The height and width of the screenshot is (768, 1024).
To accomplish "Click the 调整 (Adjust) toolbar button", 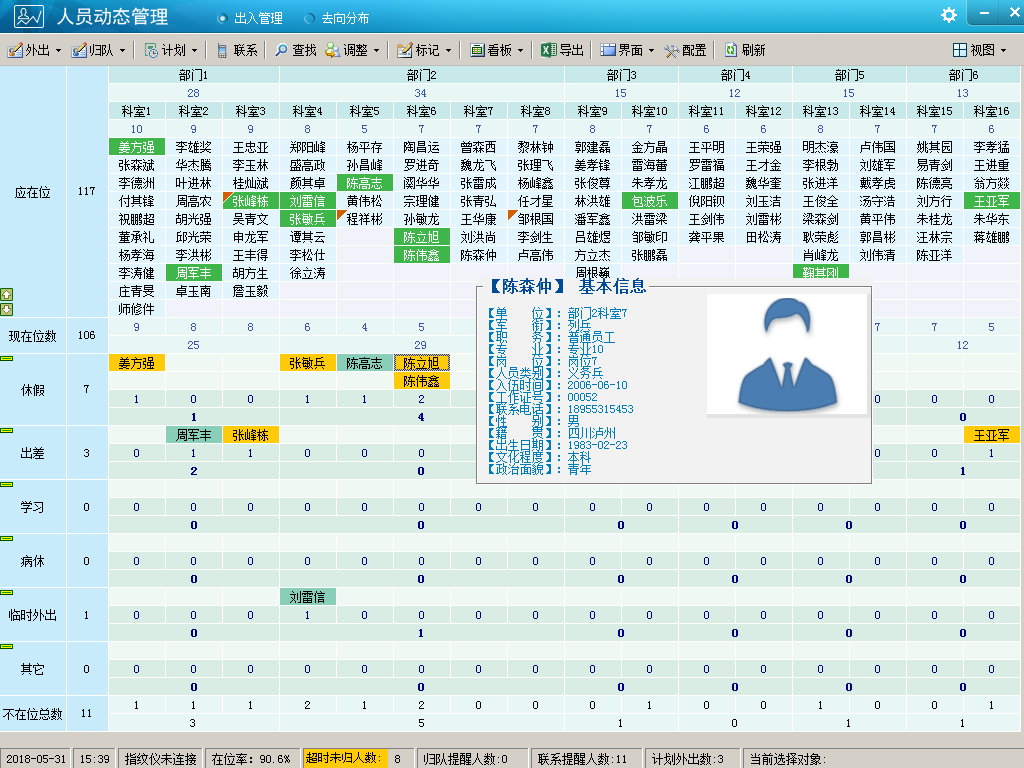I will 346,50.
